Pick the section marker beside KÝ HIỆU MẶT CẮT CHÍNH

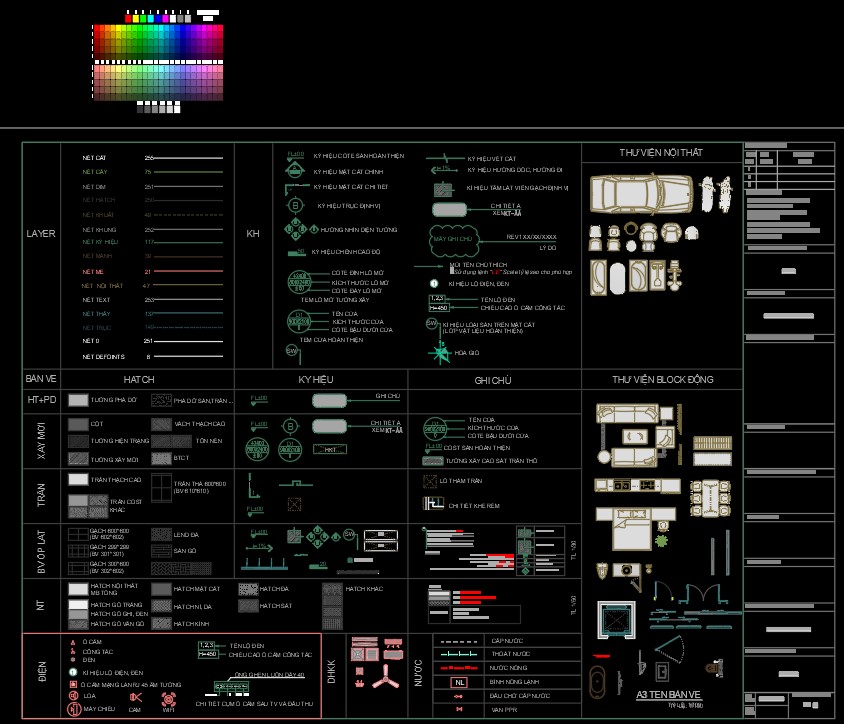[294, 171]
